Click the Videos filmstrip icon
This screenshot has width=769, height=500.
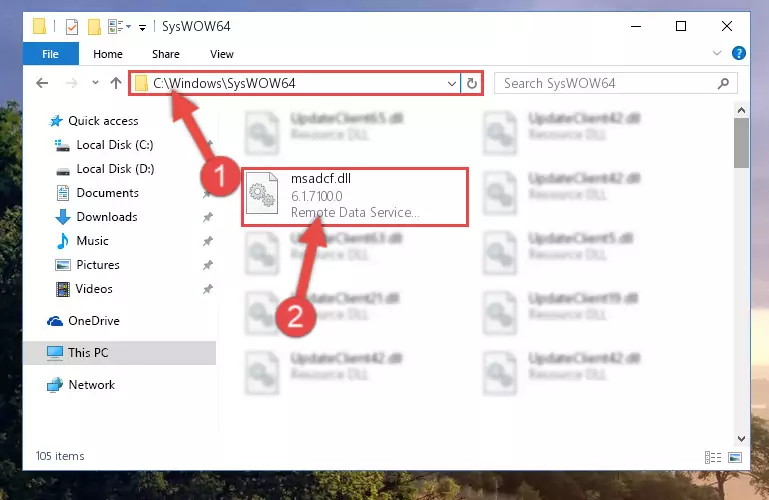[63, 289]
